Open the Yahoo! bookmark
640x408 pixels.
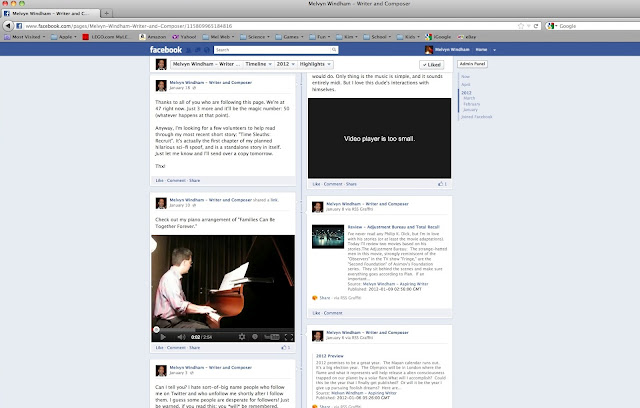pyautogui.click(x=184, y=37)
